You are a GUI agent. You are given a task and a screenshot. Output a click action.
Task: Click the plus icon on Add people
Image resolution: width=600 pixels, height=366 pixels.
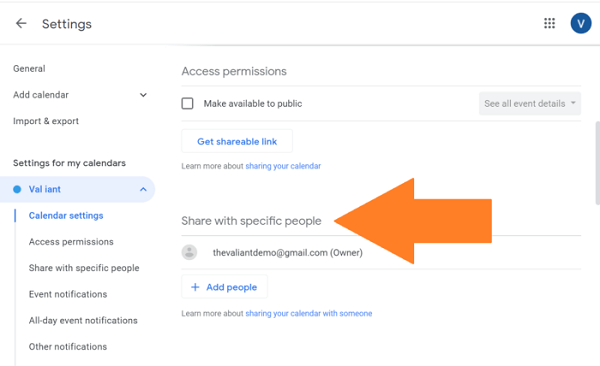coord(195,287)
